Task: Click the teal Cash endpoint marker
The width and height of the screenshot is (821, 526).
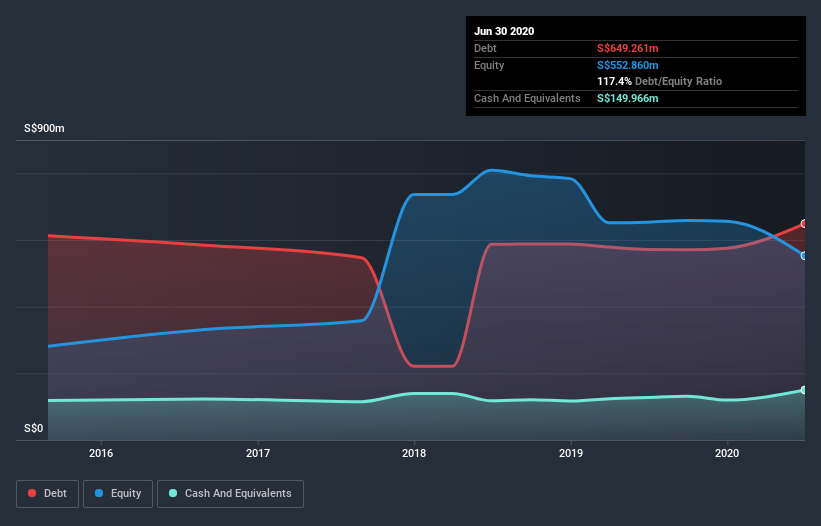Action: pyautogui.click(x=804, y=390)
